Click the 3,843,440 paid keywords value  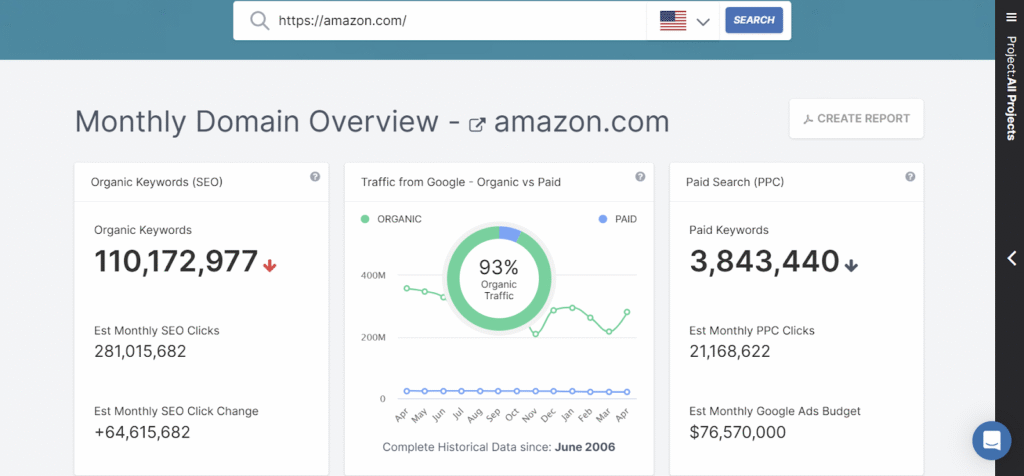[x=764, y=262]
